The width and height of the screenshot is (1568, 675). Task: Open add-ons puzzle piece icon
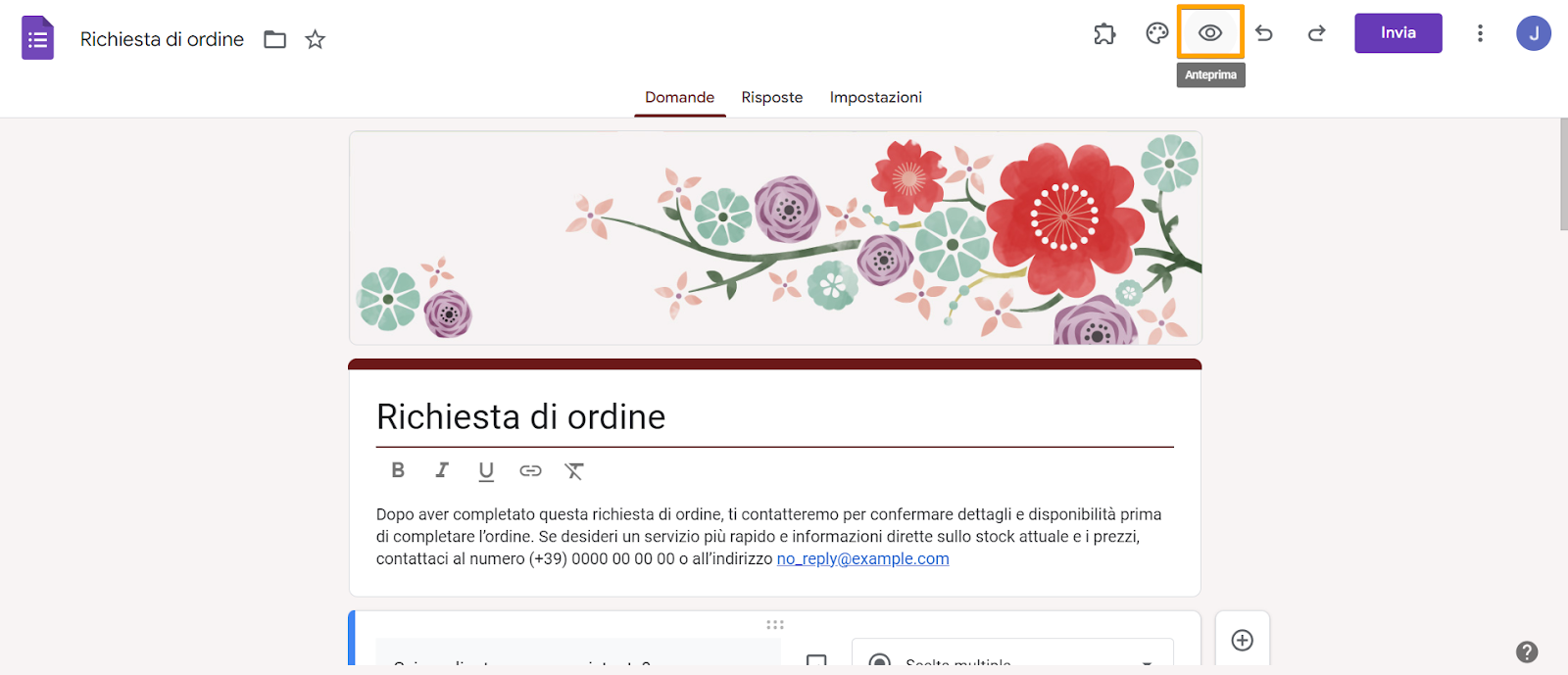pos(1104,33)
